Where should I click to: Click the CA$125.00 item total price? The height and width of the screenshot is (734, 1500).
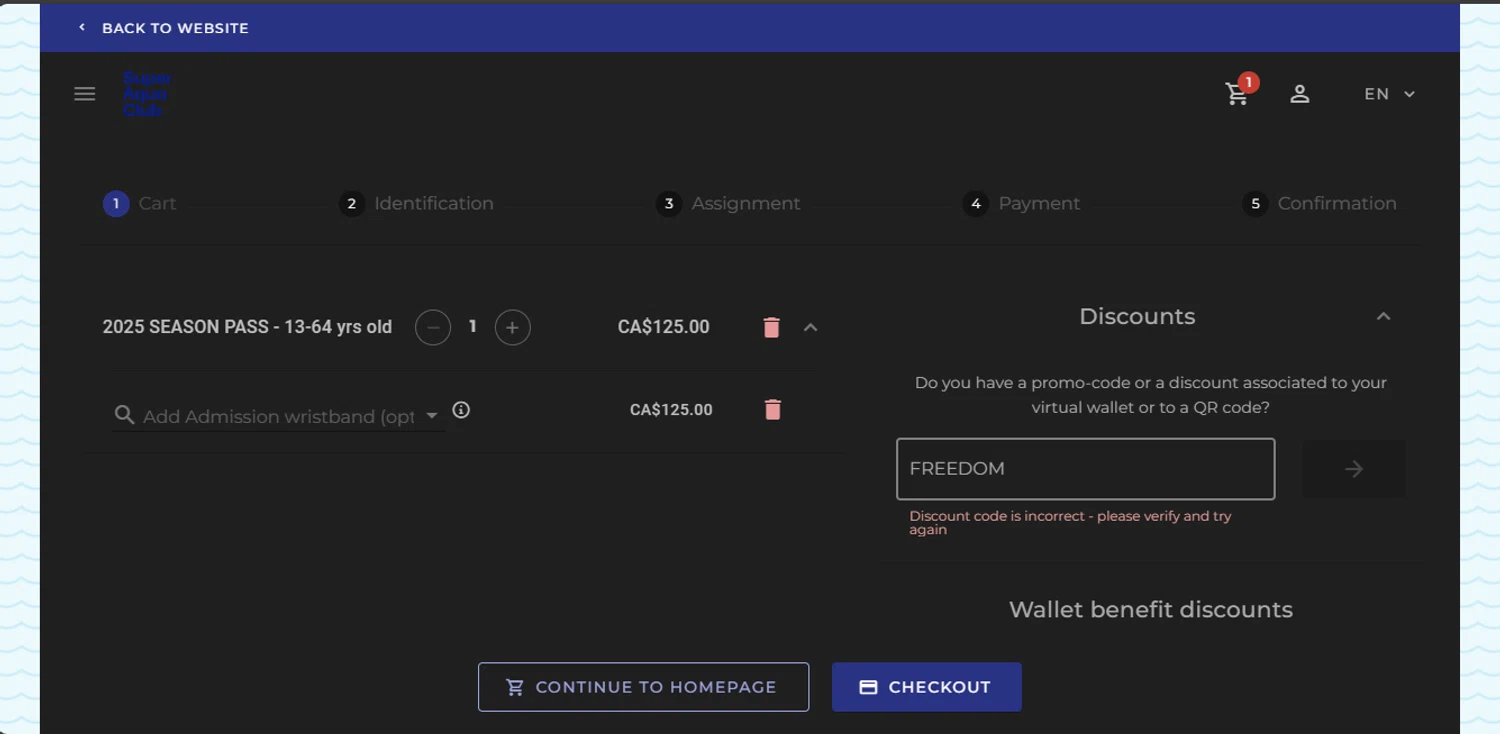point(664,327)
